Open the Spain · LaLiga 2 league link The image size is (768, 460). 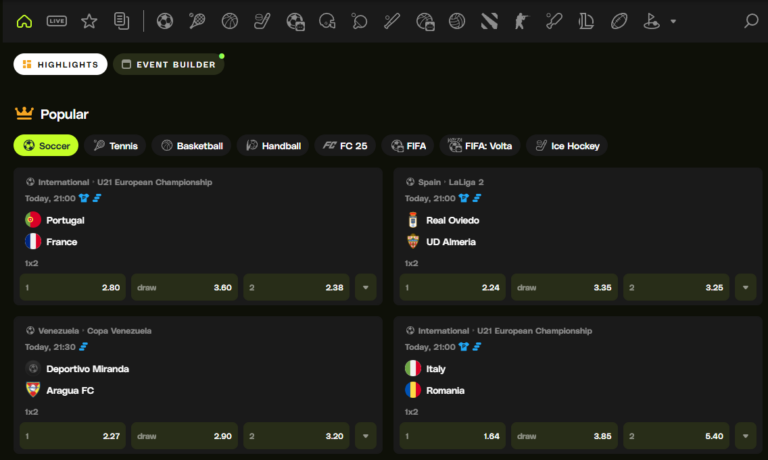tap(451, 182)
